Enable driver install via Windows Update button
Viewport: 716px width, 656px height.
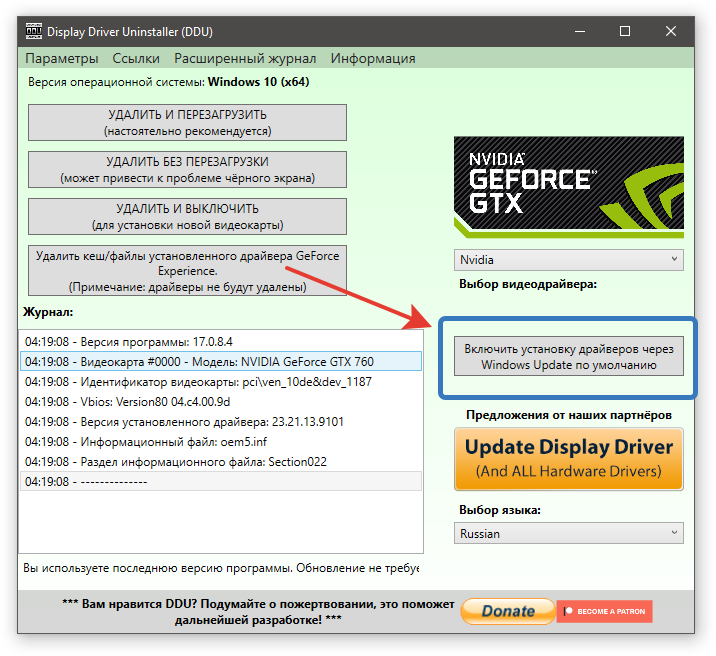[569, 357]
